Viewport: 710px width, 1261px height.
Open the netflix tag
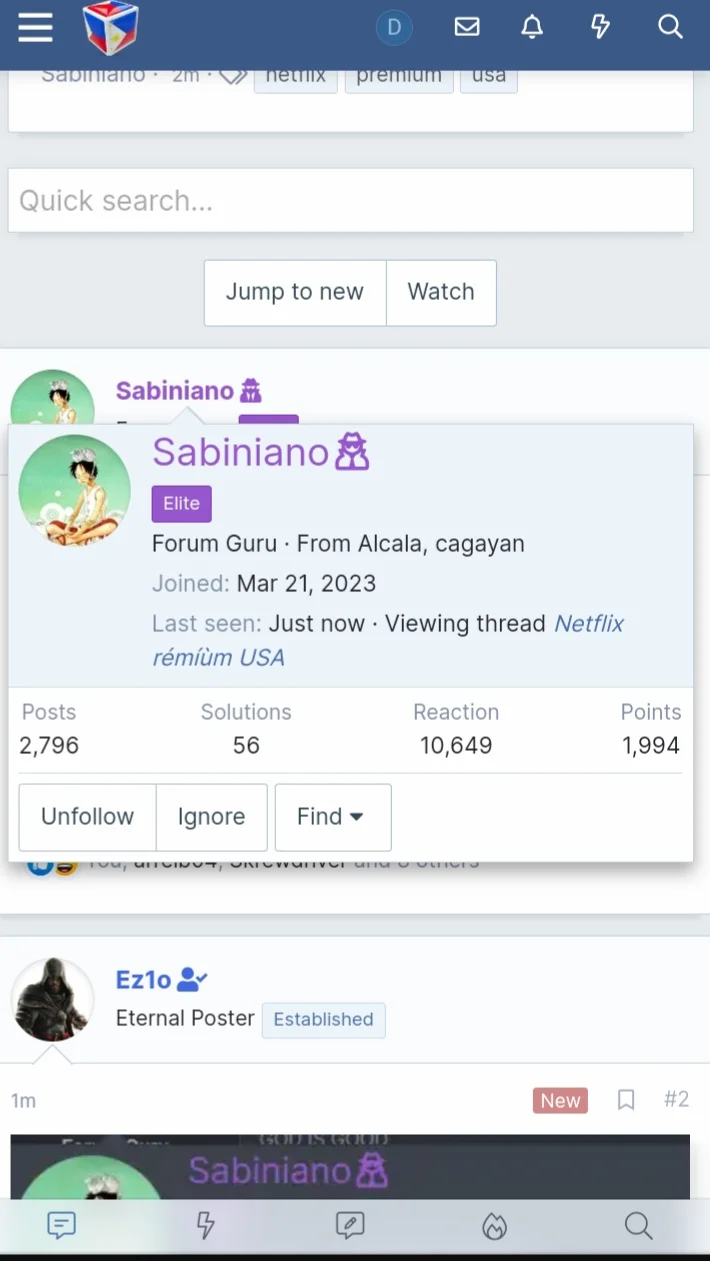[x=296, y=76]
